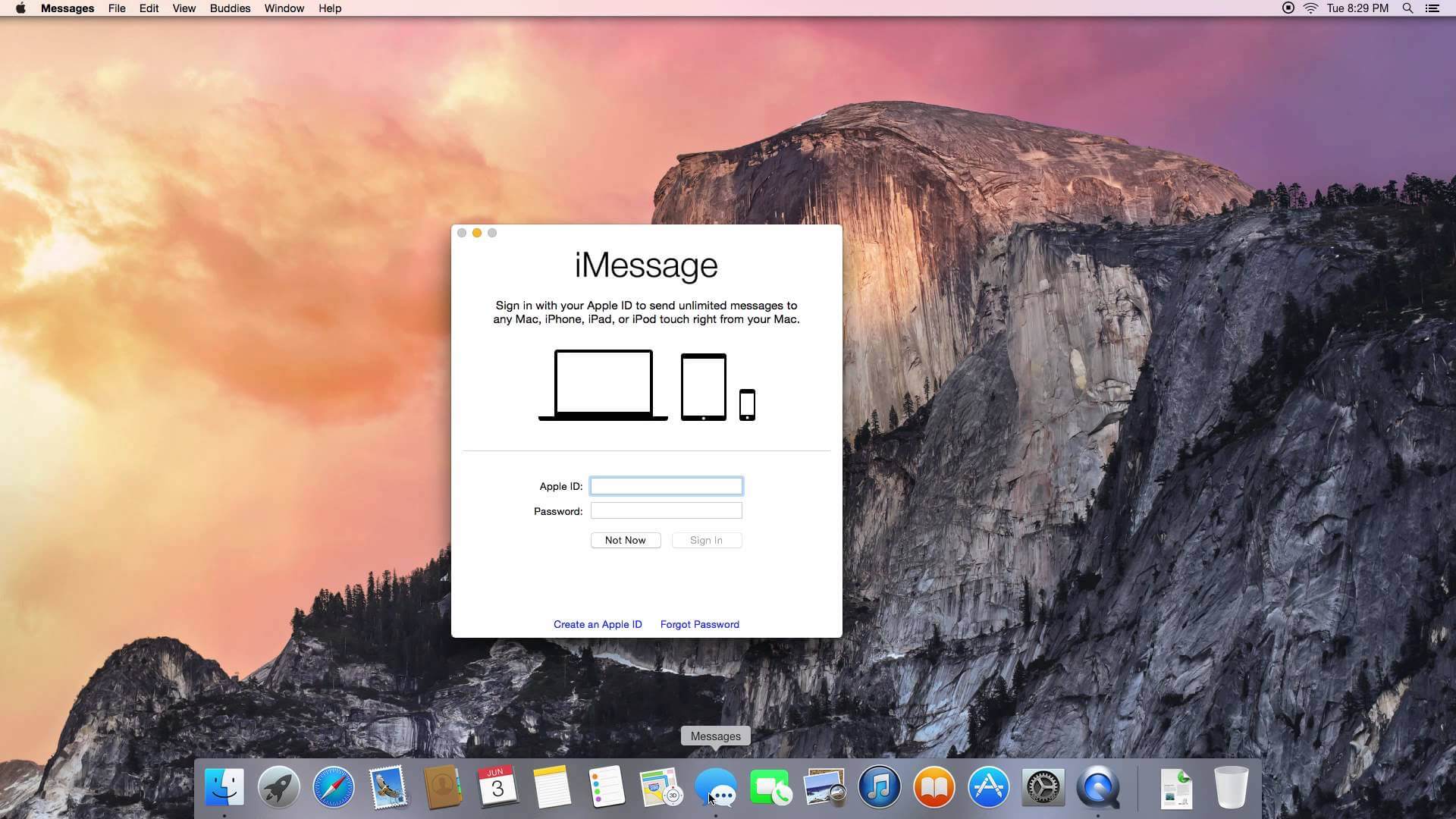Click the Wi-Fi status icon
1456x819 pixels.
pos(1310,8)
